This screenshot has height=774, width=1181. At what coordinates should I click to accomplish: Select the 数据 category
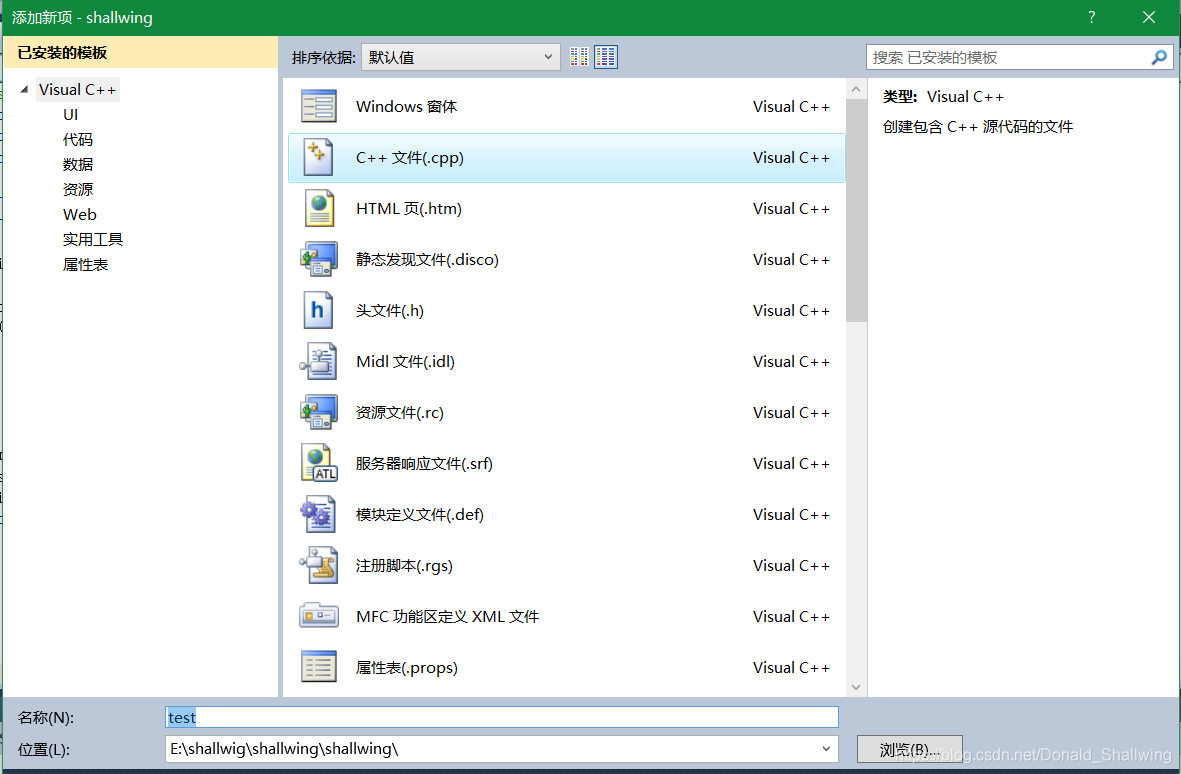coord(78,164)
